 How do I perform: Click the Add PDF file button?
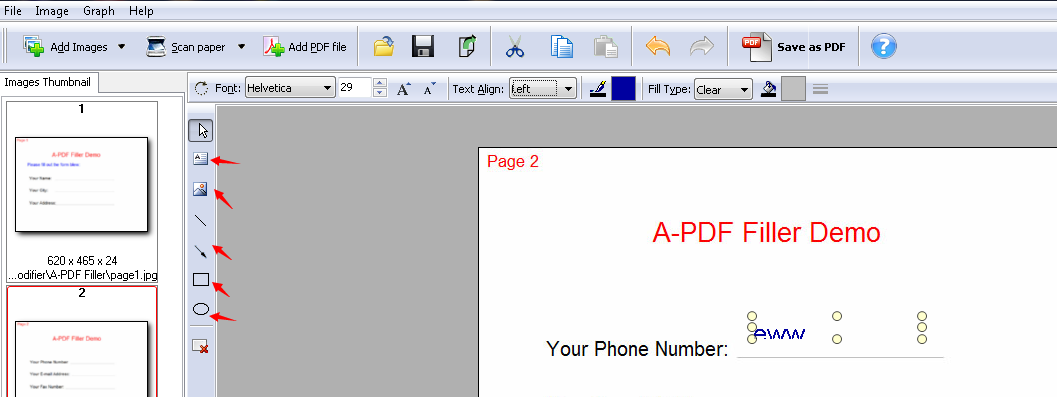pos(305,47)
